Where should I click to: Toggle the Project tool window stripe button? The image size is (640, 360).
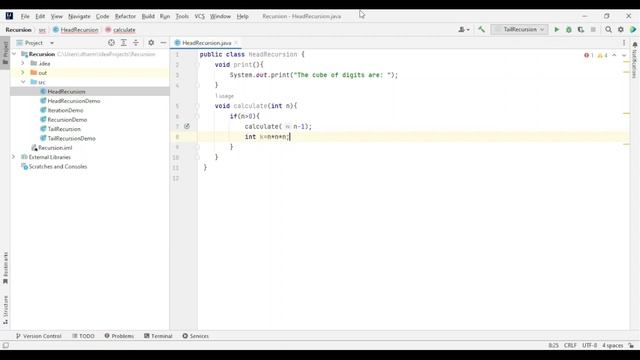click(x=5, y=52)
